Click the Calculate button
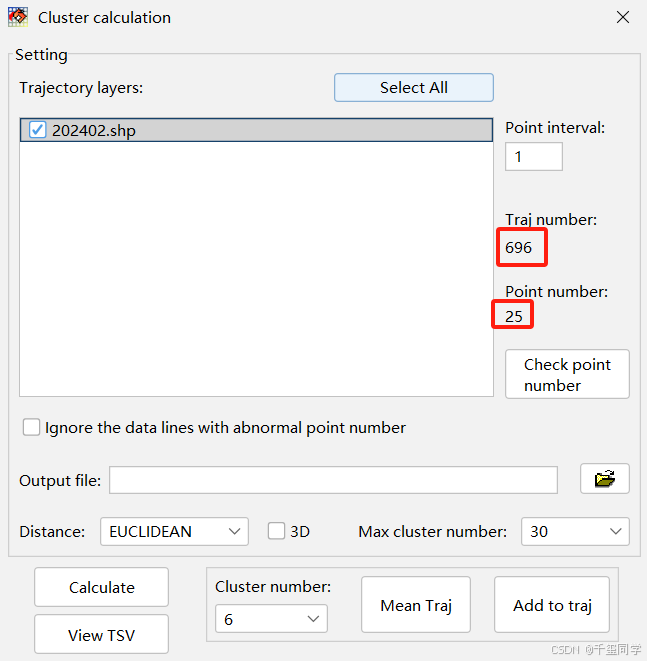 point(102,587)
